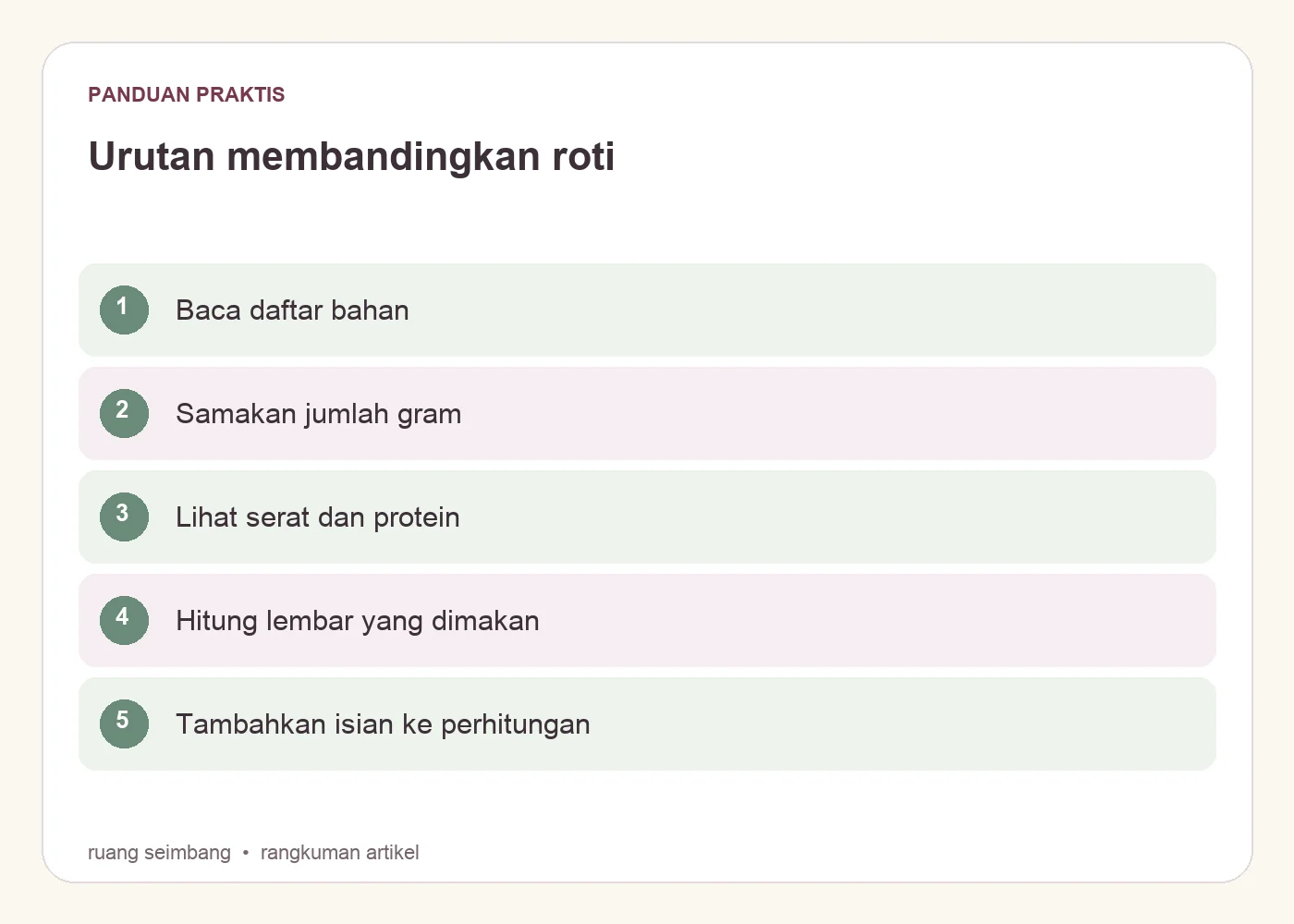Viewport: 1294px width, 924px height.
Task: Select the "Baca daftar bahan" step text
Action: (292, 310)
